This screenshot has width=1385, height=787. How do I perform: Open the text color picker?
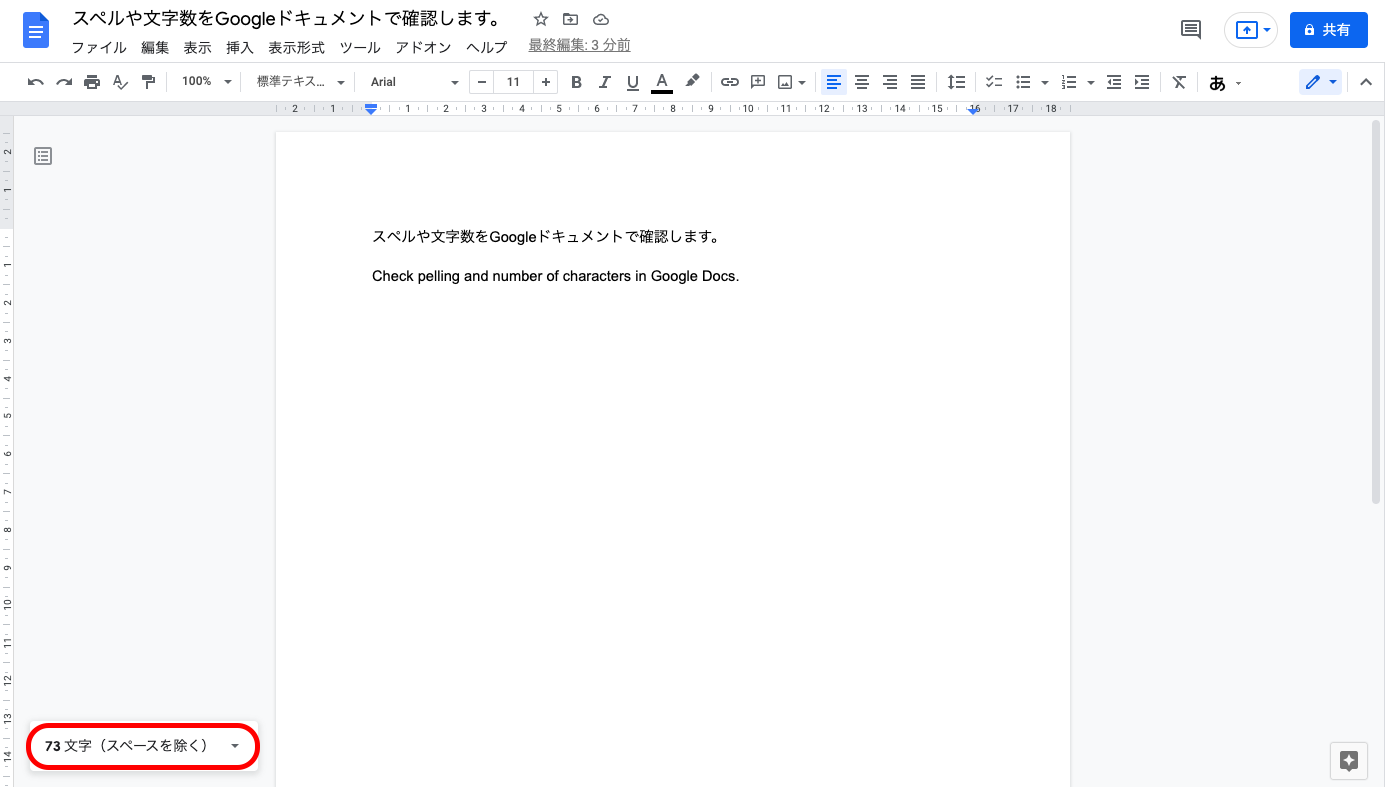(661, 82)
